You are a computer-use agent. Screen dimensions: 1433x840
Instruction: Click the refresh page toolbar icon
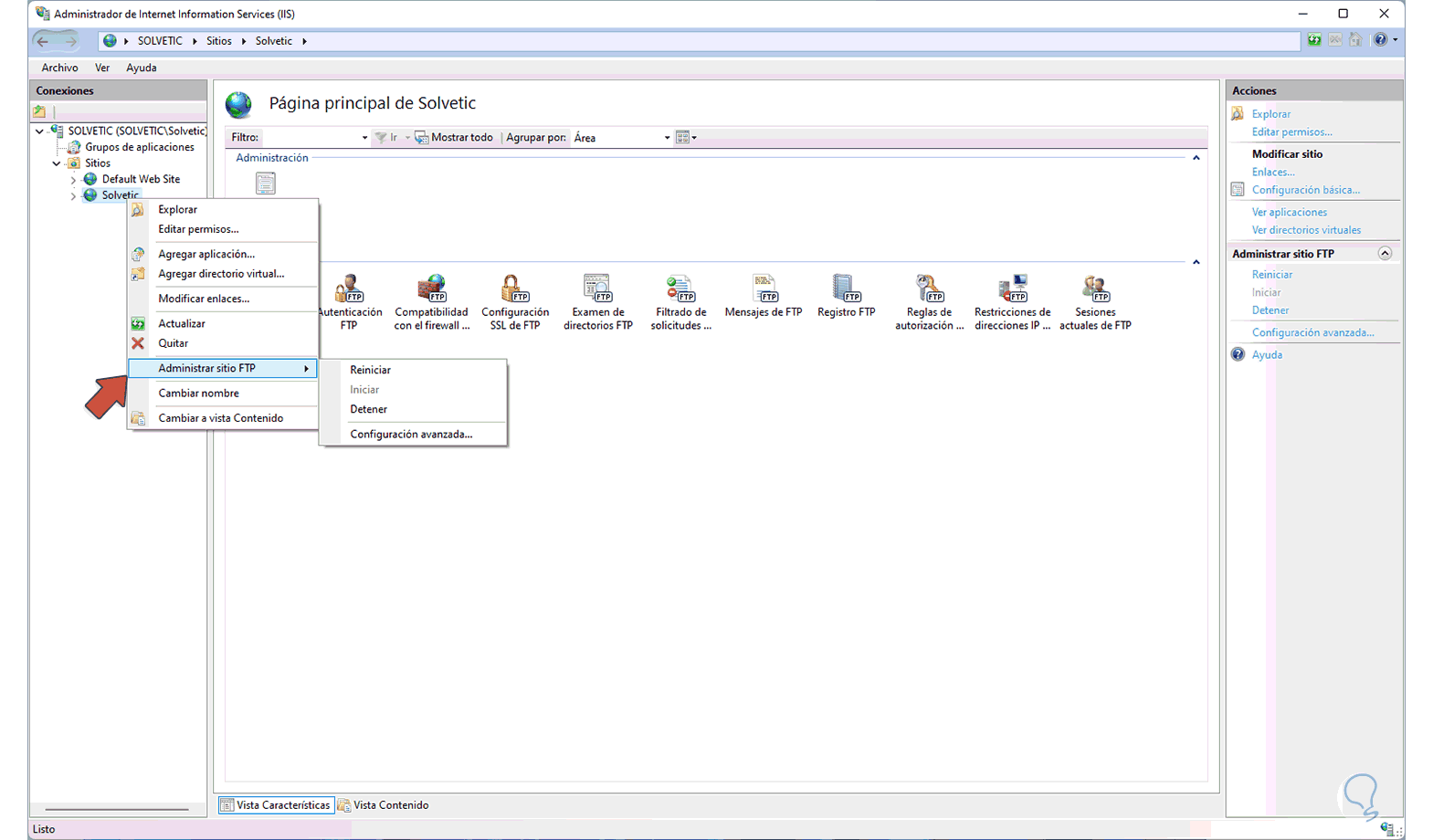tap(1314, 40)
